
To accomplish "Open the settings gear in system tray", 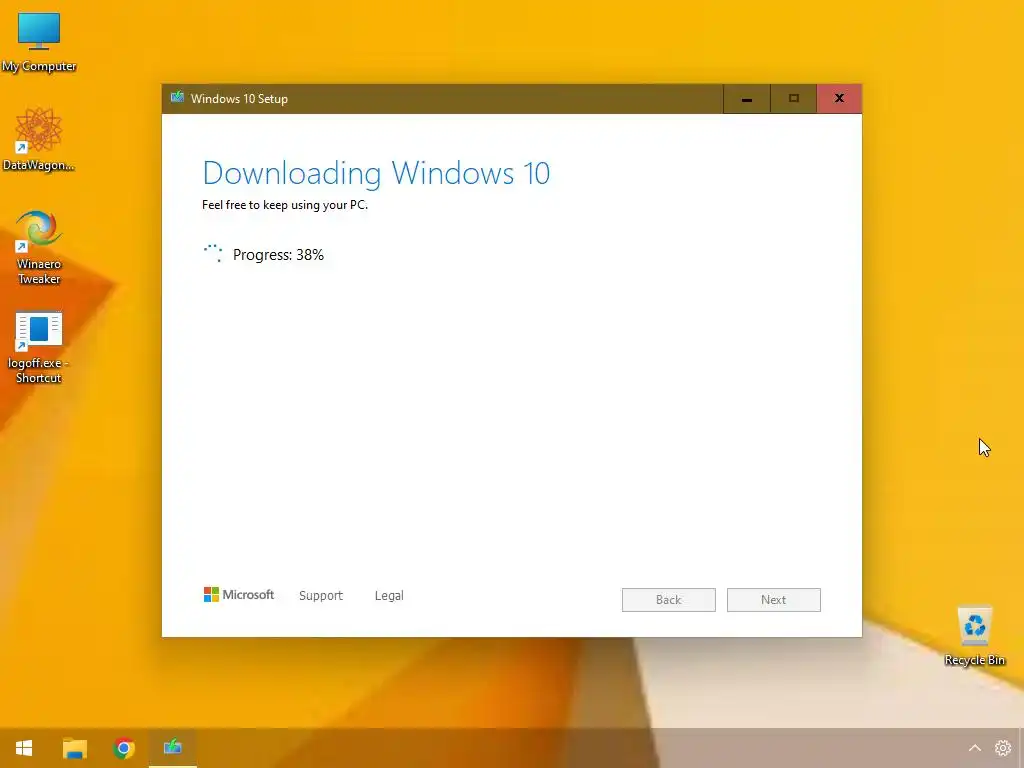I will point(1002,748).
